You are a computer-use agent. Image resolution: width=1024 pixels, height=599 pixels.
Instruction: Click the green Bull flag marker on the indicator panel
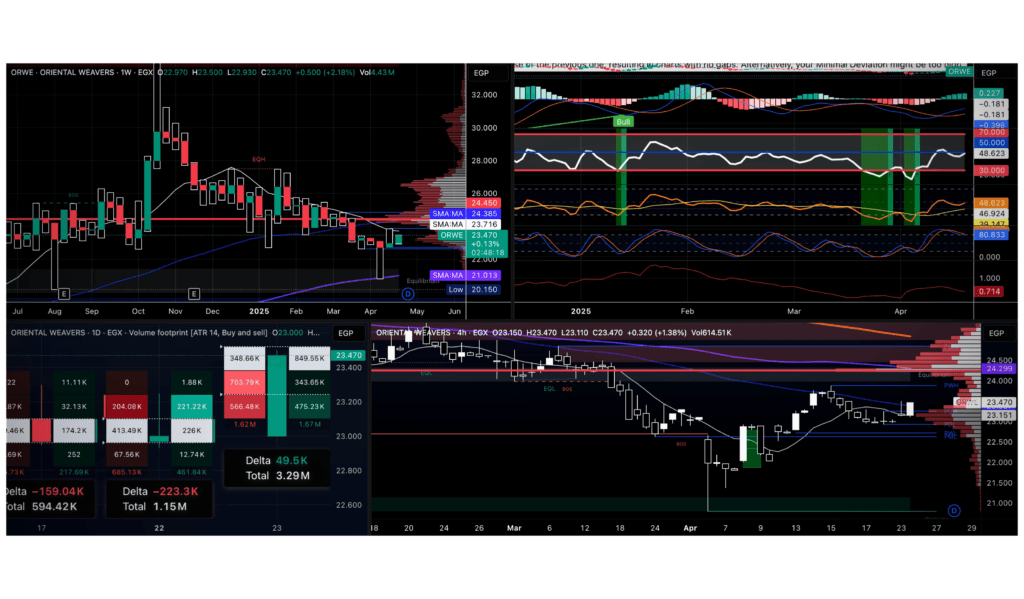point(621,121)
